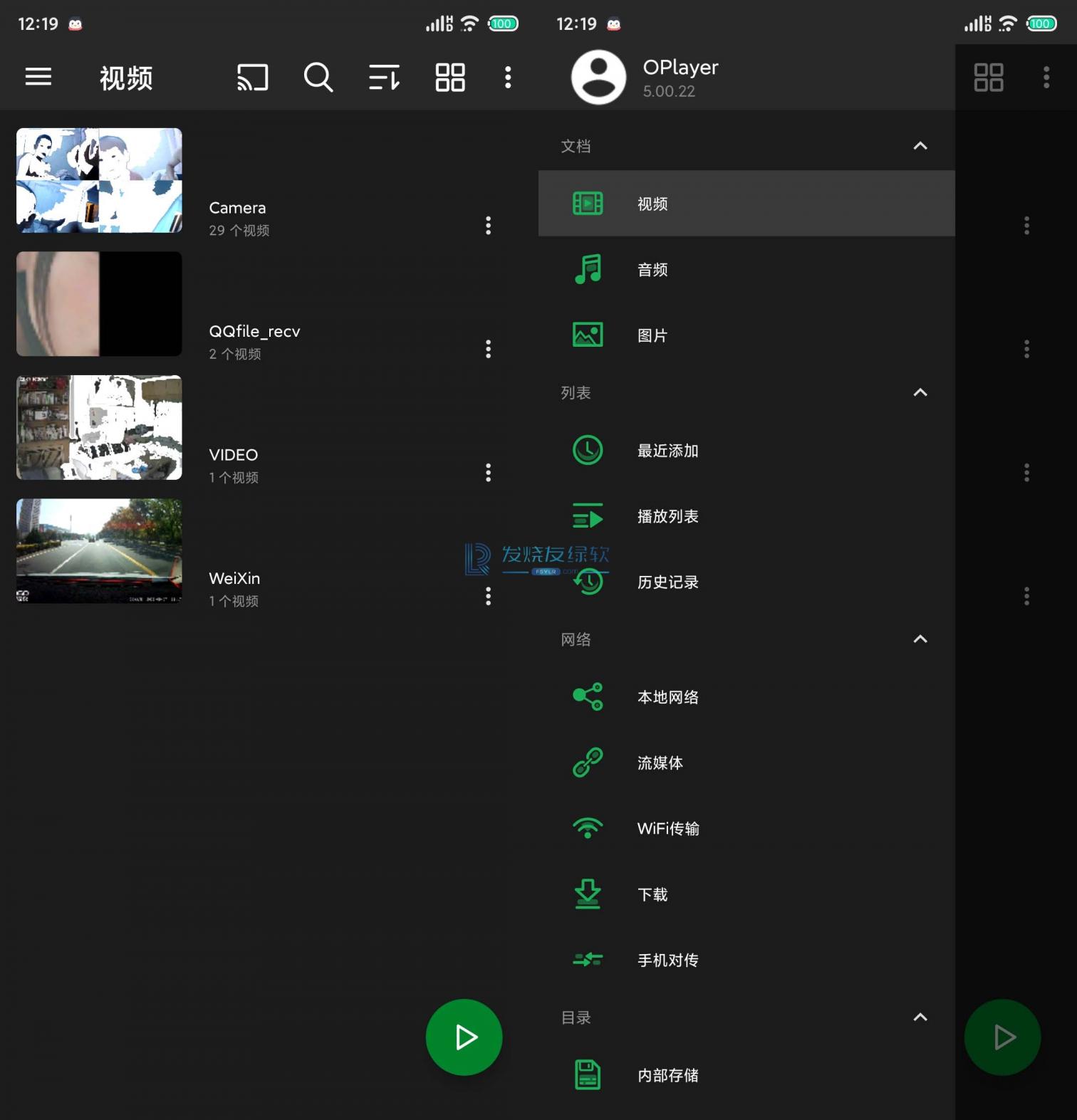Click the clock recently-added icon

click(x=588, y=450)
